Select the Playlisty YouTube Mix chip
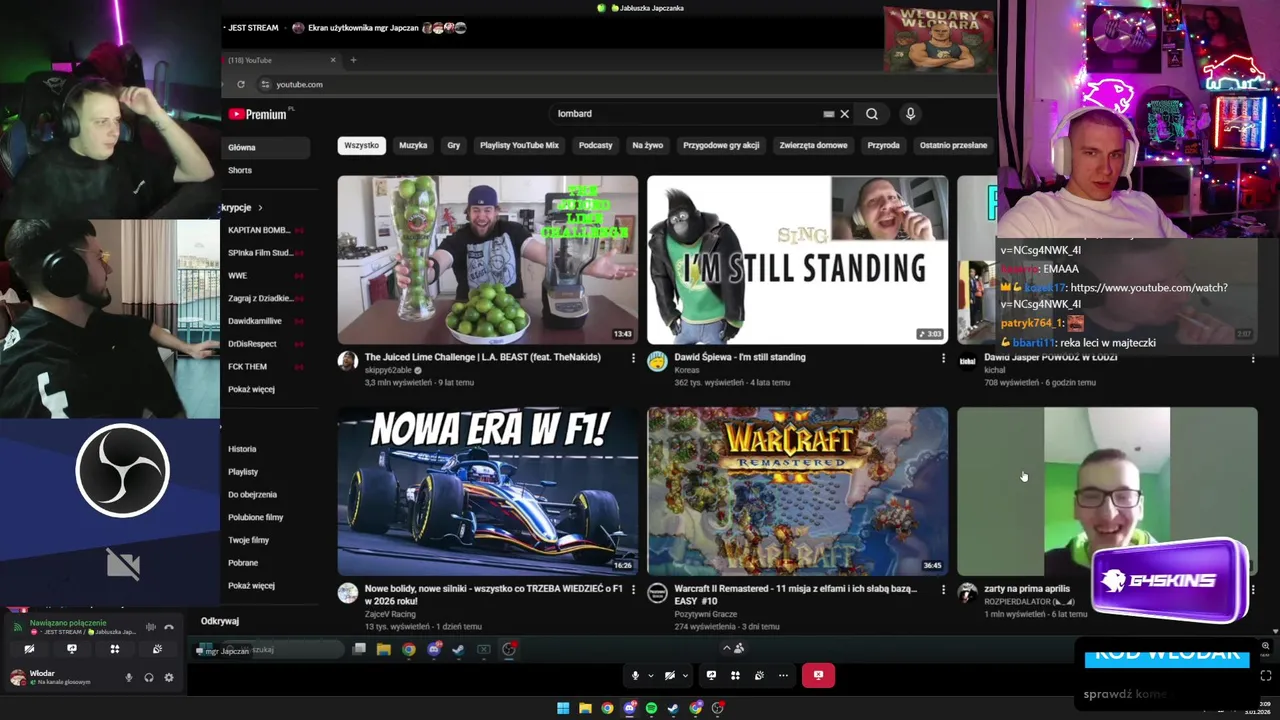Screen dimensions: 1280x720 pyautogui.click(x=519, y=145)
